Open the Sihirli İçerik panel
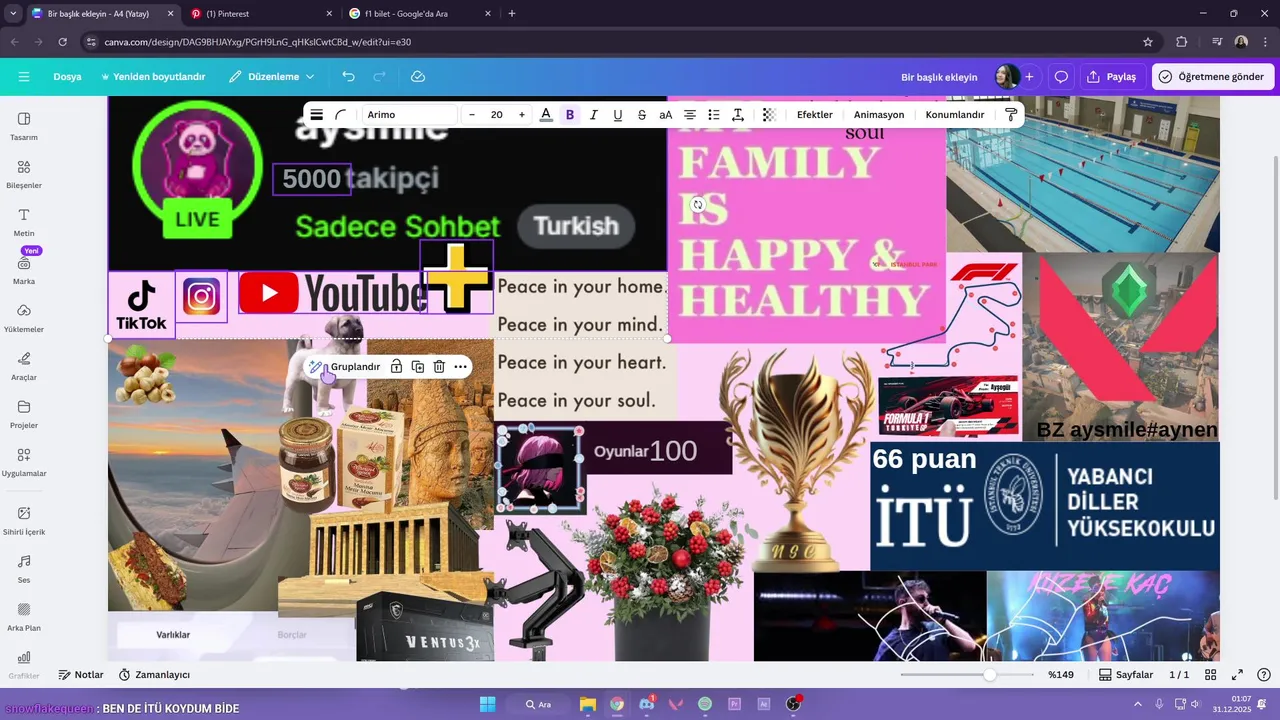Screen dimensions: 1280x720 (24, 520)
